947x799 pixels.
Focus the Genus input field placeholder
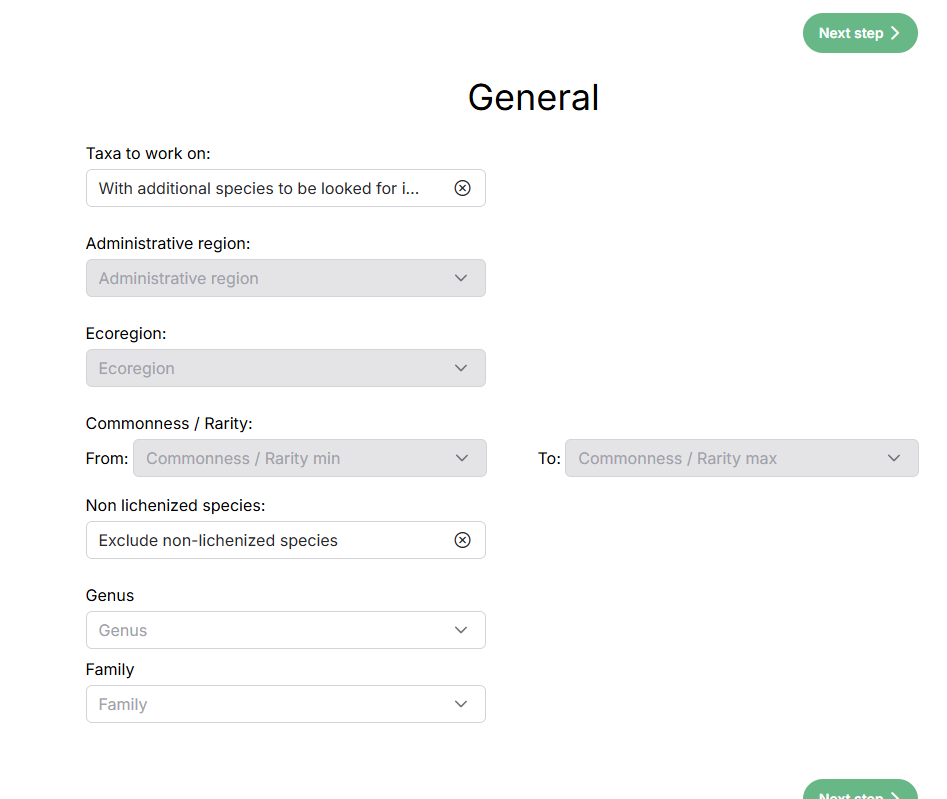click(x=123, y=631)
